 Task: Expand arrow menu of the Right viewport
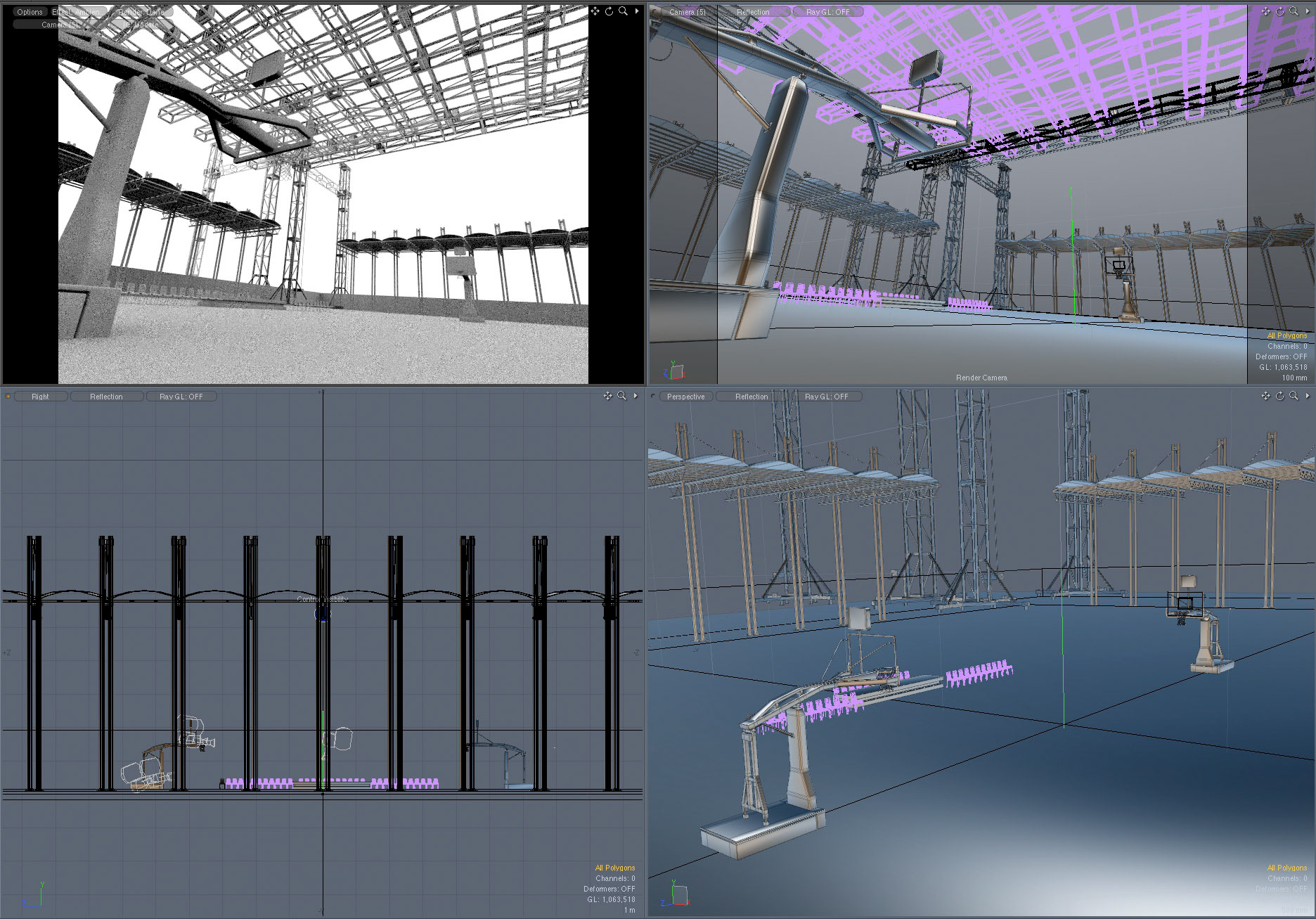[x=636, y=396]
